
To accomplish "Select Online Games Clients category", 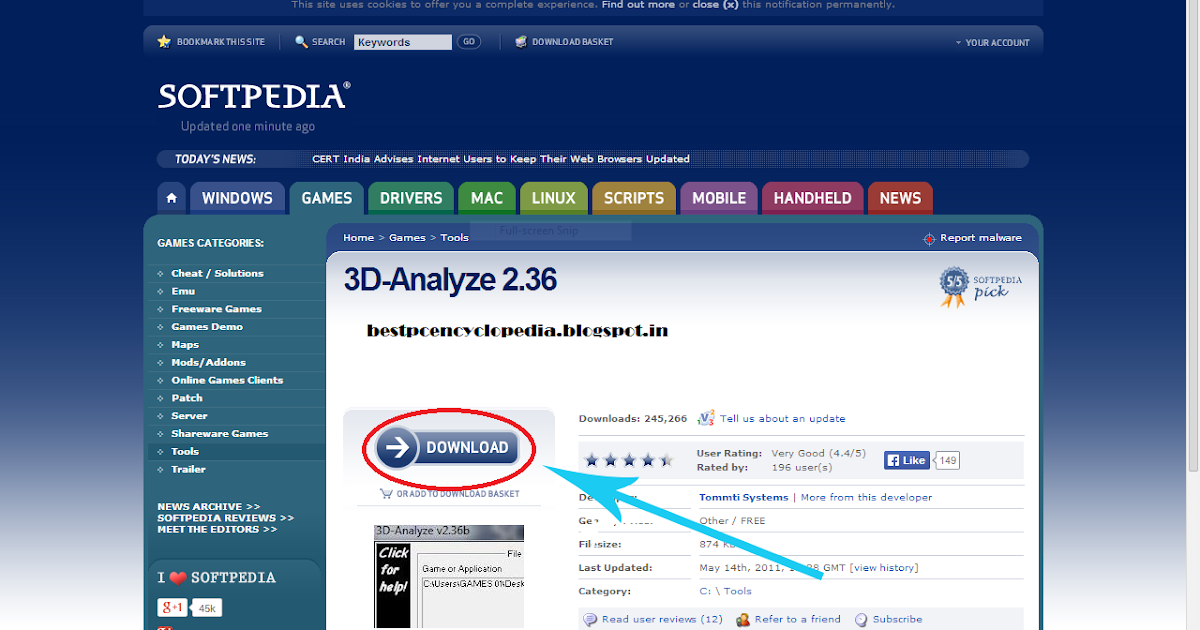I will click(x=227, y=380).
